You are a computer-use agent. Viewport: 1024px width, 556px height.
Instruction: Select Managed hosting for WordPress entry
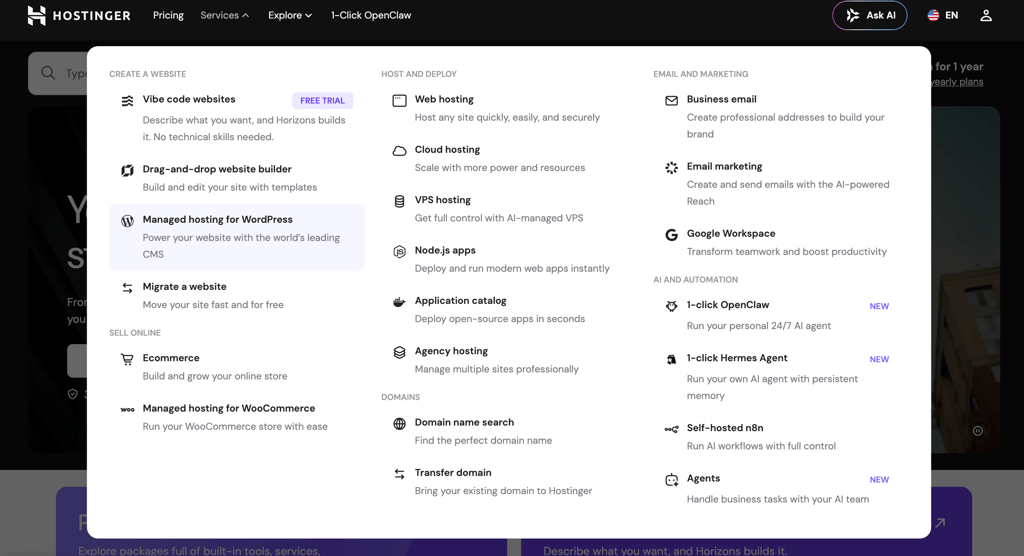pos(237,237)
